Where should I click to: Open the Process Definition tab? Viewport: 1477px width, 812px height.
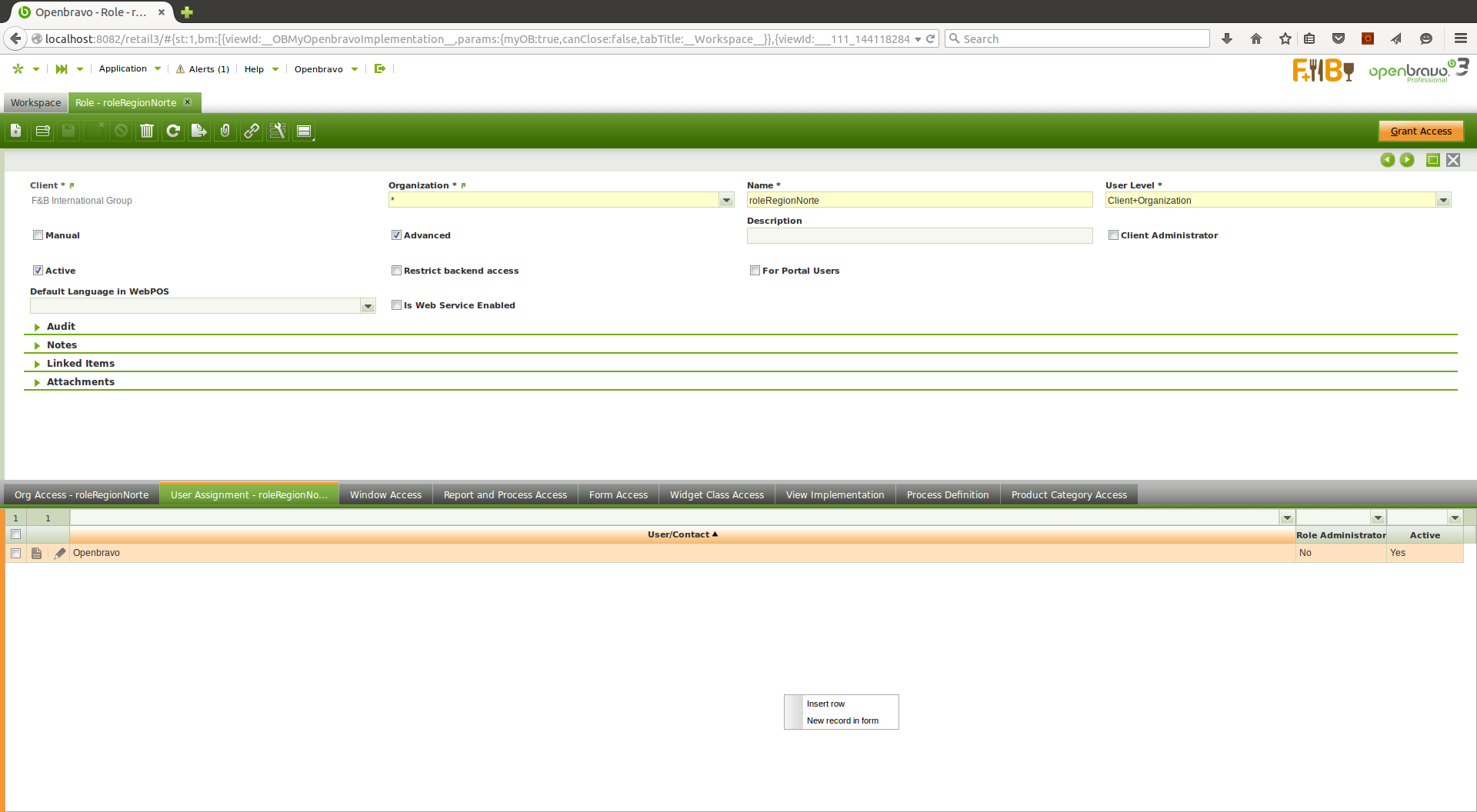tap(947, 495)
